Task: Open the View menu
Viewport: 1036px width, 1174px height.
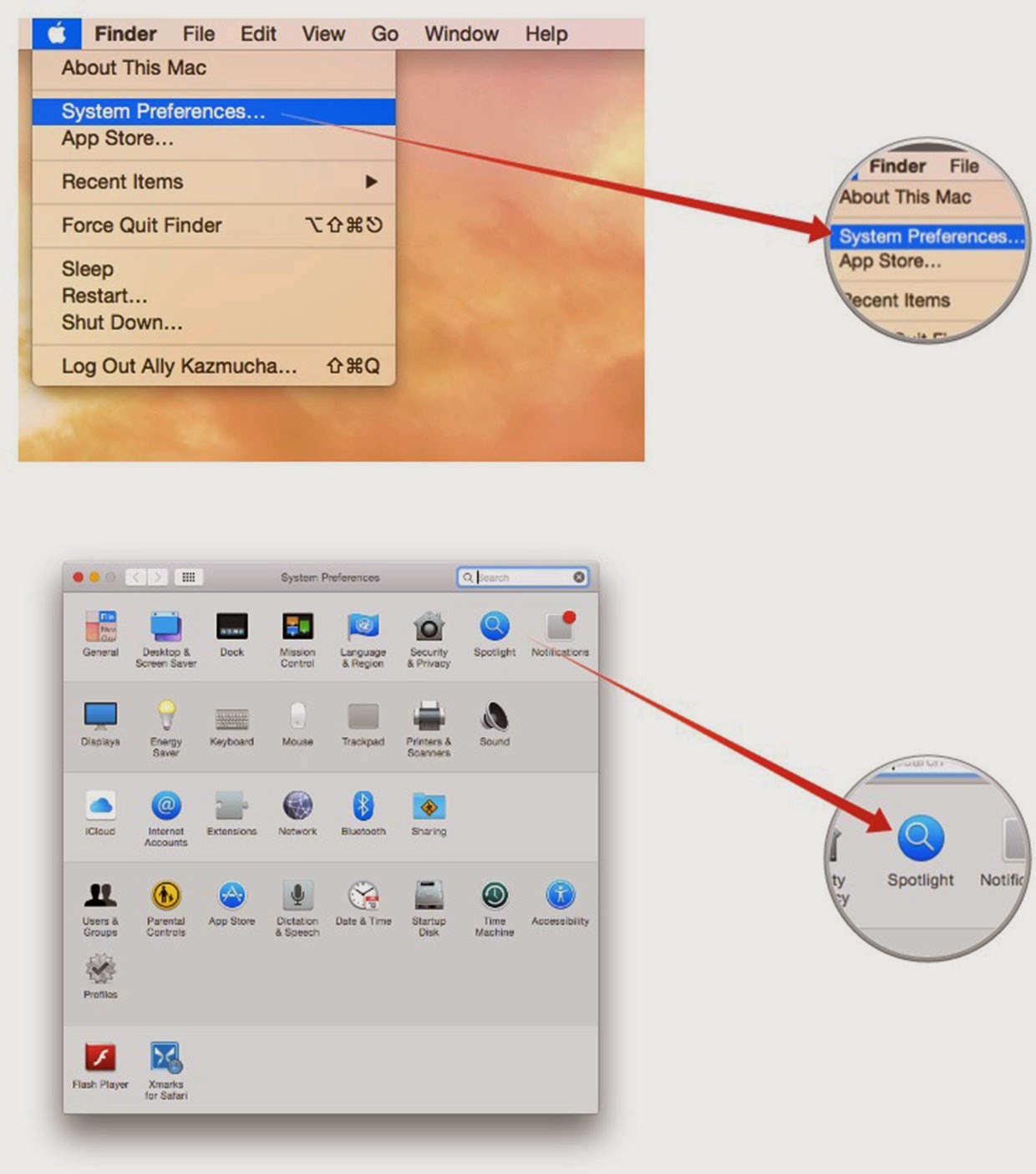Action: (x=323, y=34)
